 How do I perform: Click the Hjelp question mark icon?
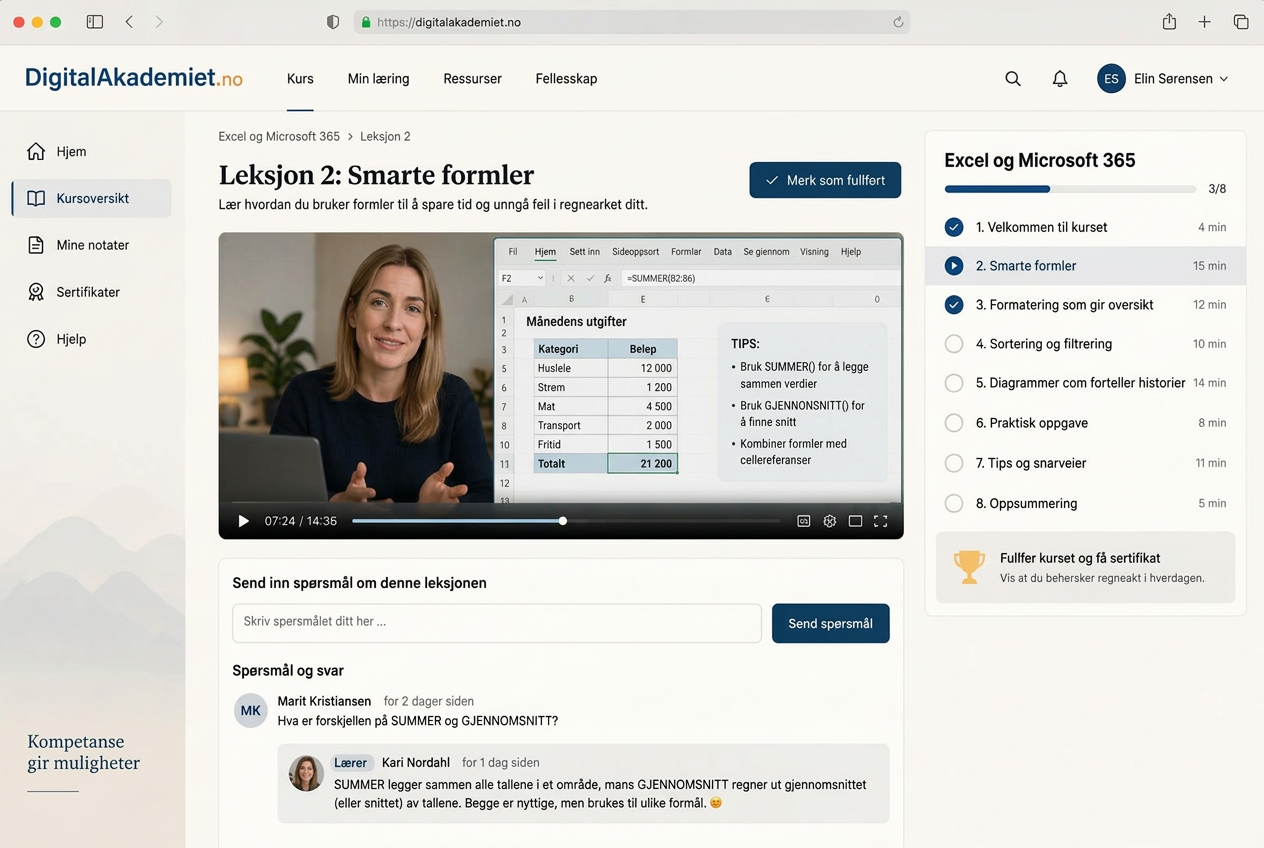pyautogui.click(x=36, y=339)
